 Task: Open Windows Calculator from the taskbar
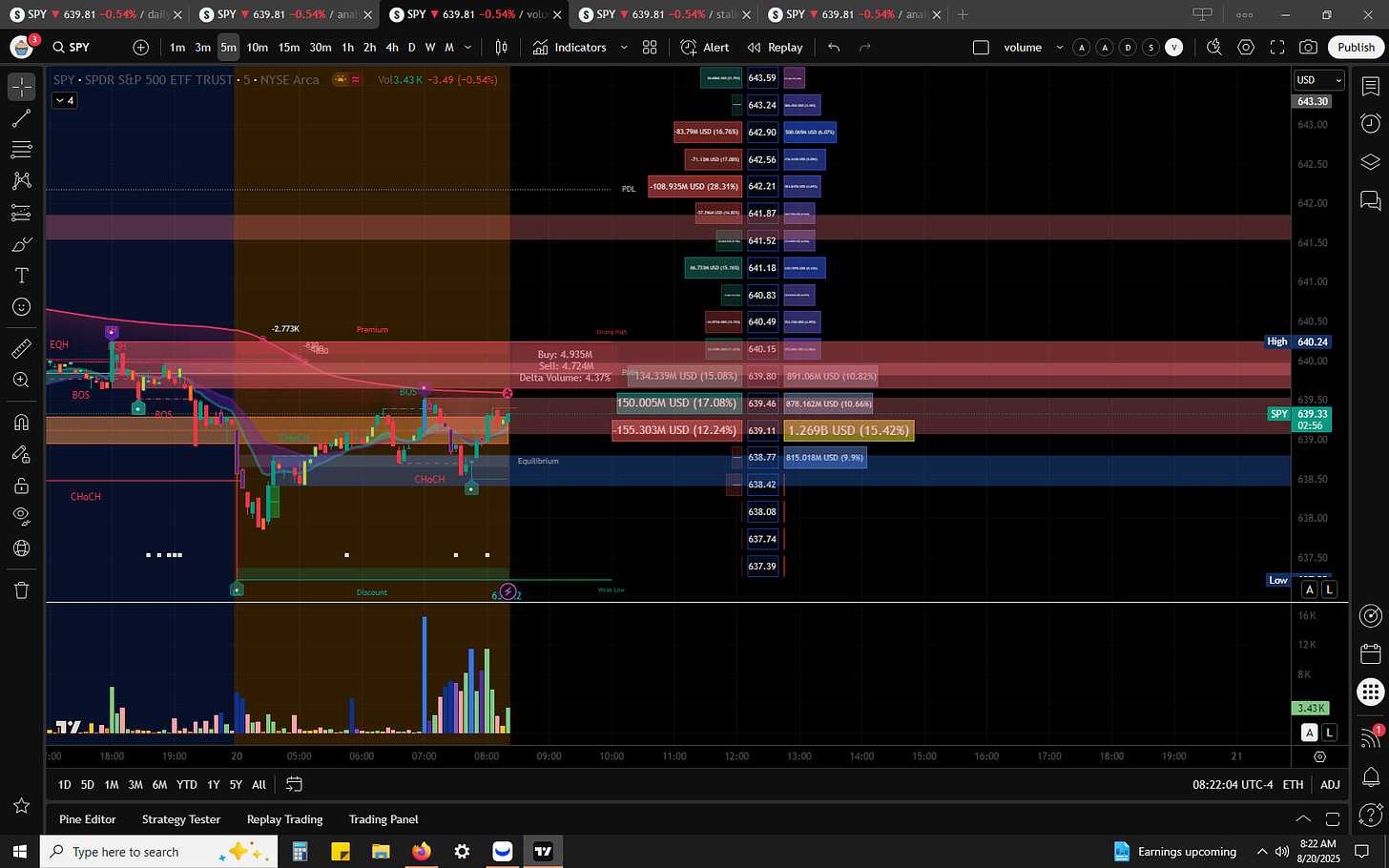pos(300,852)
